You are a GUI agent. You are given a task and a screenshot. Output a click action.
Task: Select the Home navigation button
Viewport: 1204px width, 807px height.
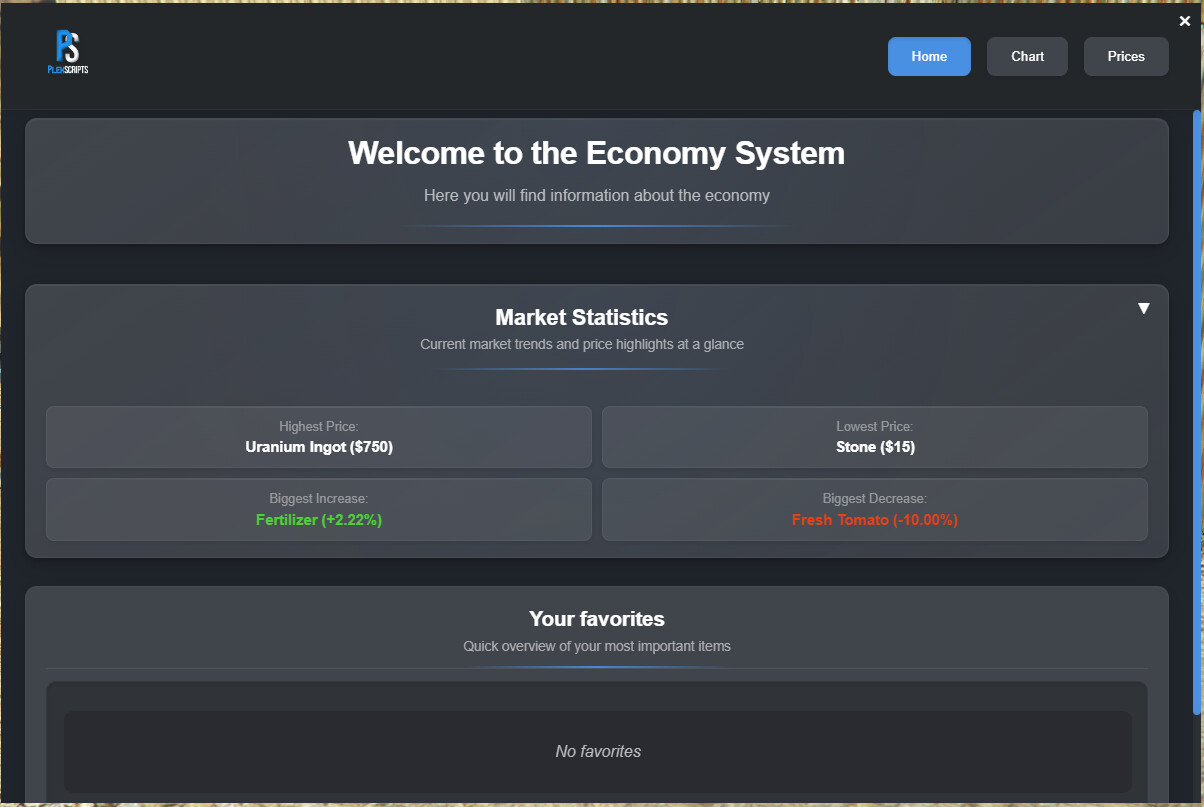tap(929, 56)
